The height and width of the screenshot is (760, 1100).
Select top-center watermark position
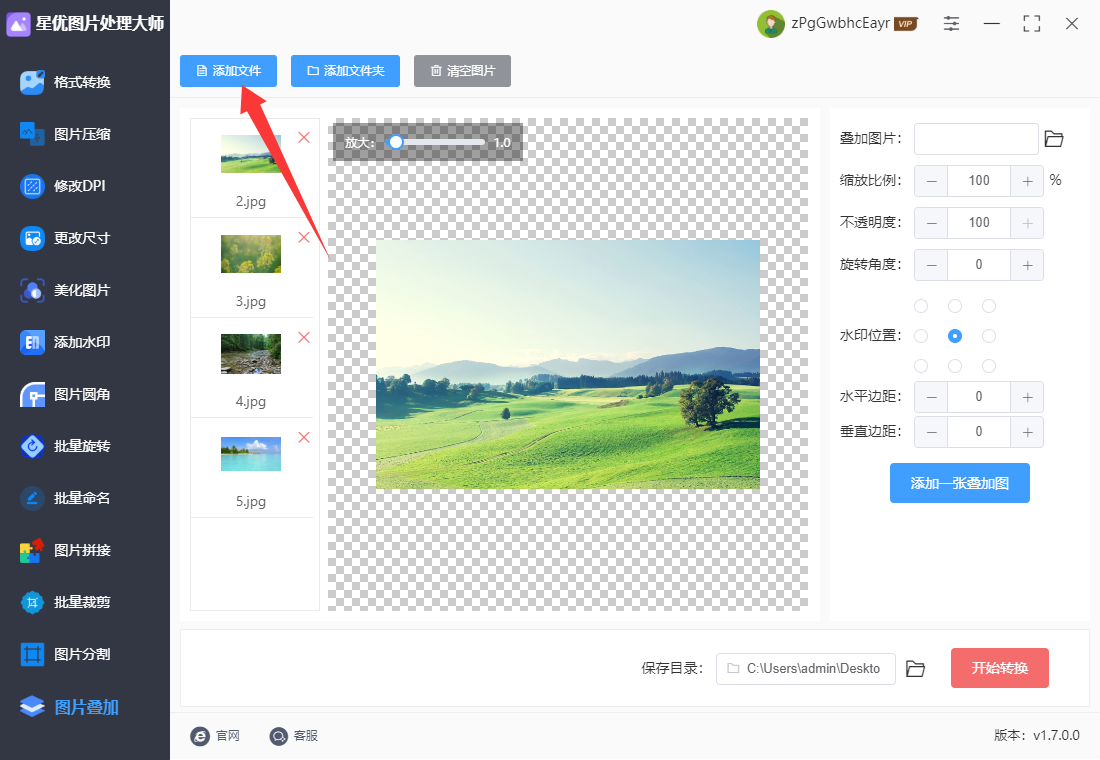click(955, 306)
